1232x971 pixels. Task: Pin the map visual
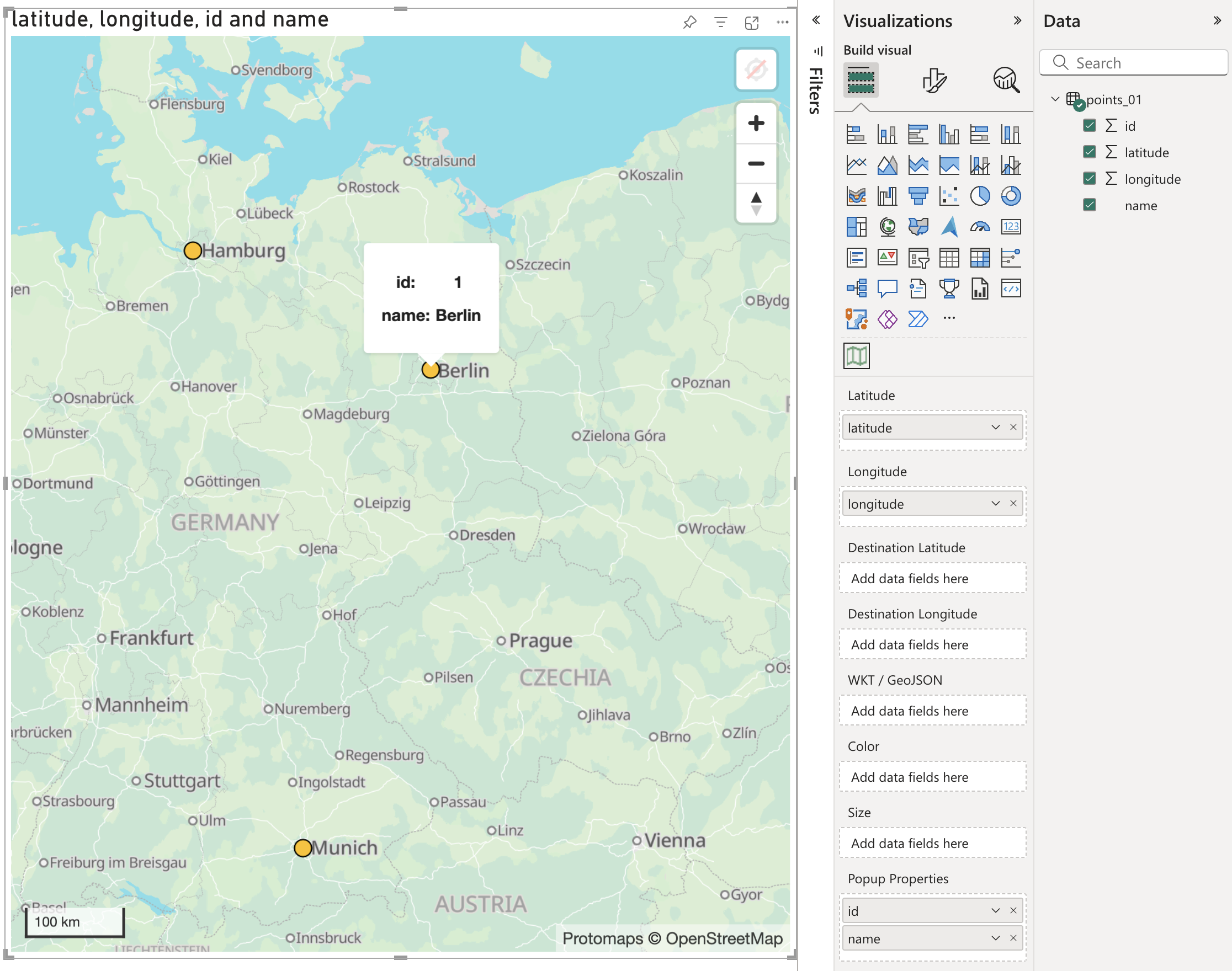[690, 23]
